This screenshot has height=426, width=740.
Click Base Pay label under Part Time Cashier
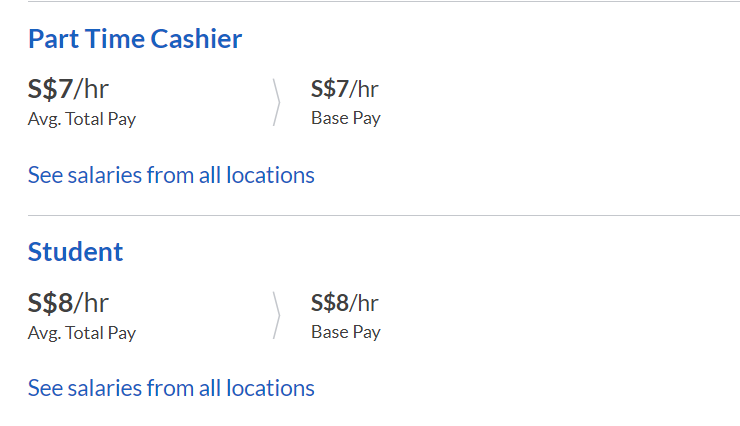[x=345, y=118]
